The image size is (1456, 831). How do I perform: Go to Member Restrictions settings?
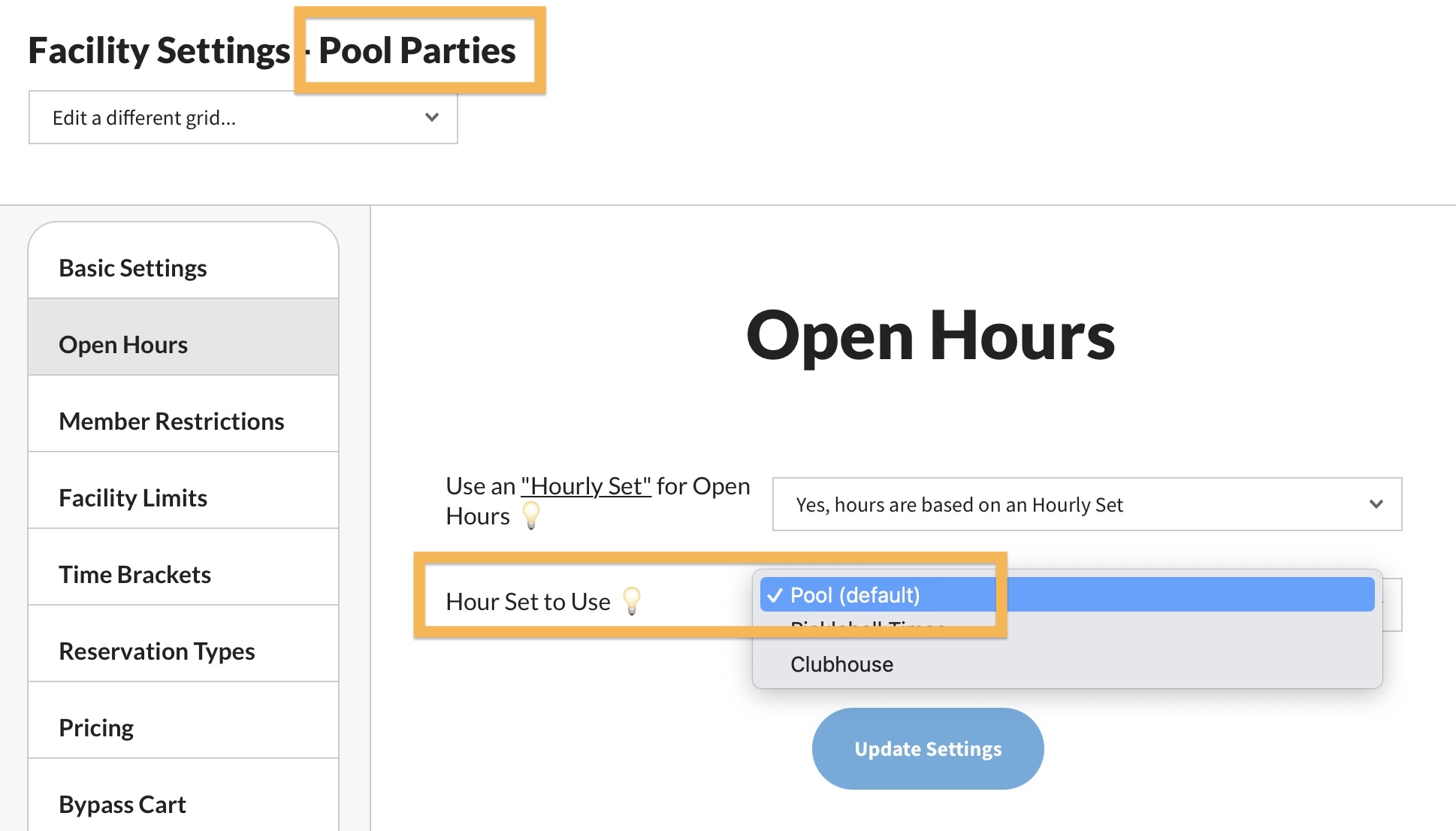pyautogui.click(x=171, y=422)
